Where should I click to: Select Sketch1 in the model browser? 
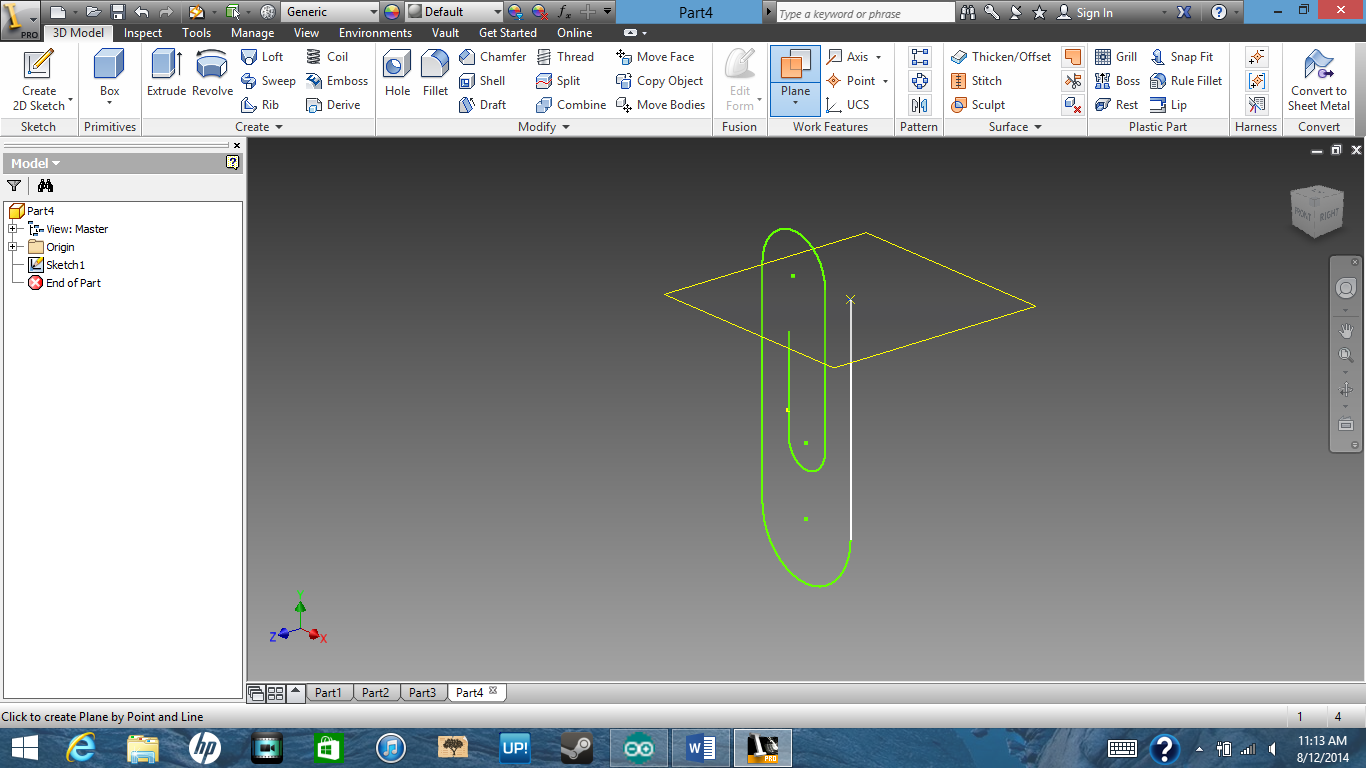[x=57, y=265]
